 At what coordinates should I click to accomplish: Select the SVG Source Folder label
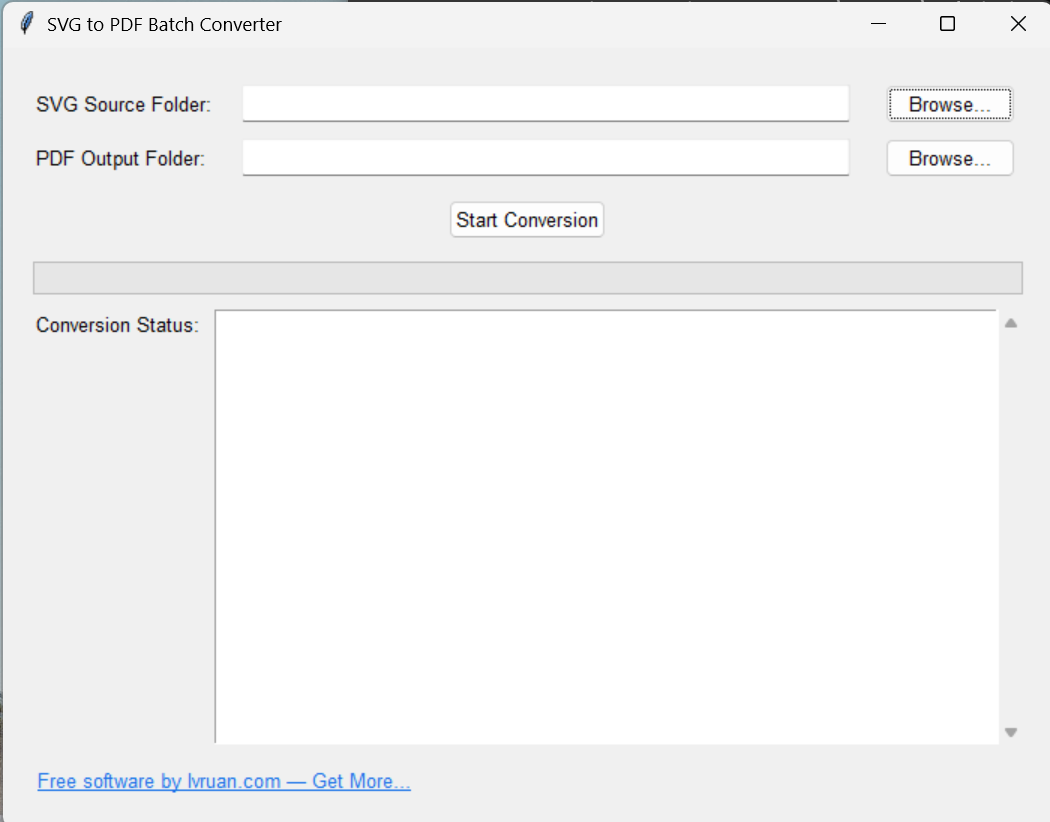[122, 104]
